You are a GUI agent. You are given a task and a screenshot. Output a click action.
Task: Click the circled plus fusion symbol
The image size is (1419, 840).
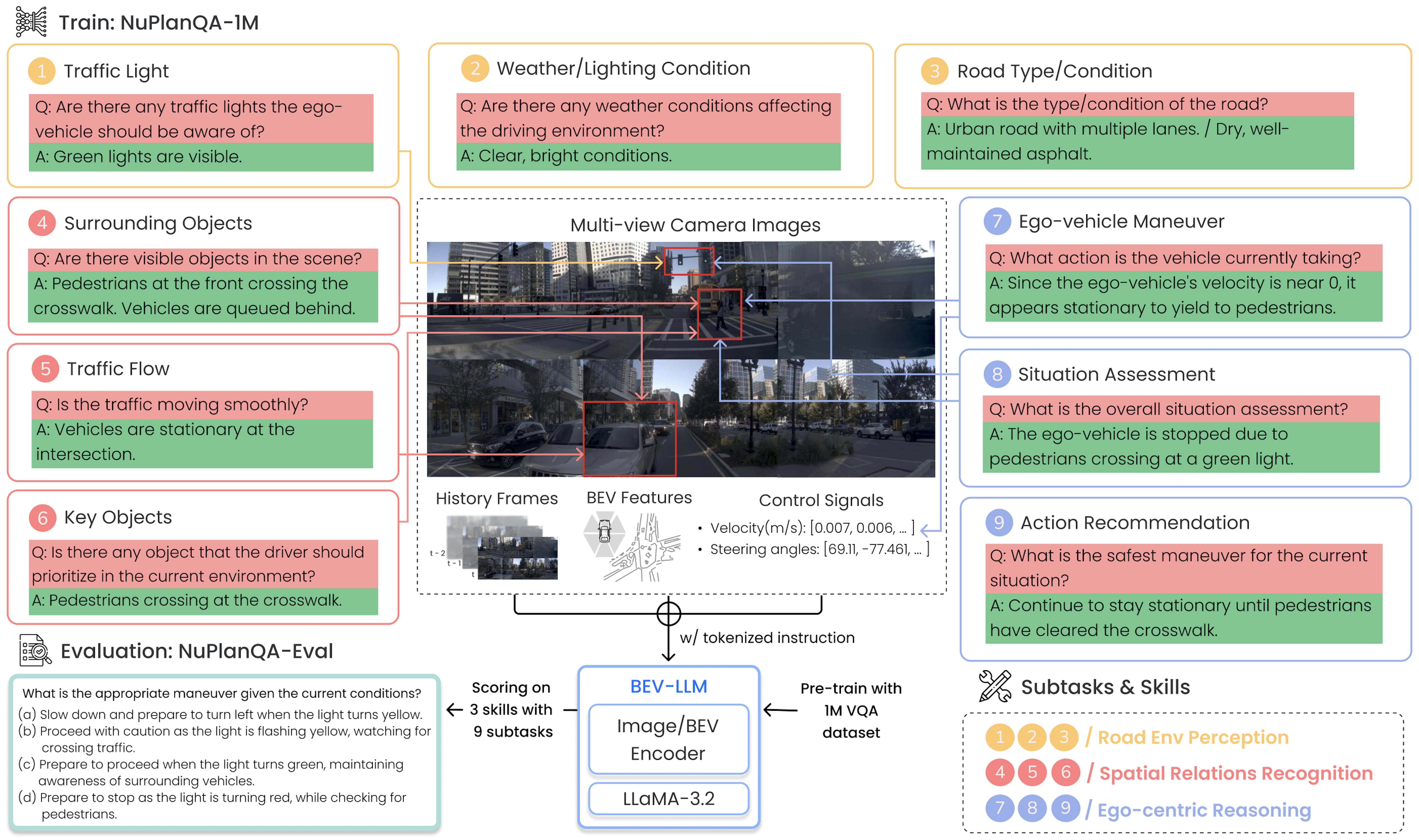(668, 614)
